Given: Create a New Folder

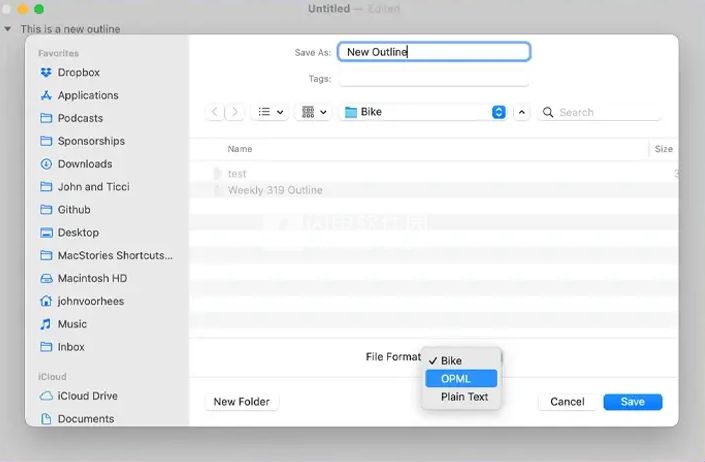Looking at the screenshot, I should [242, 402].
